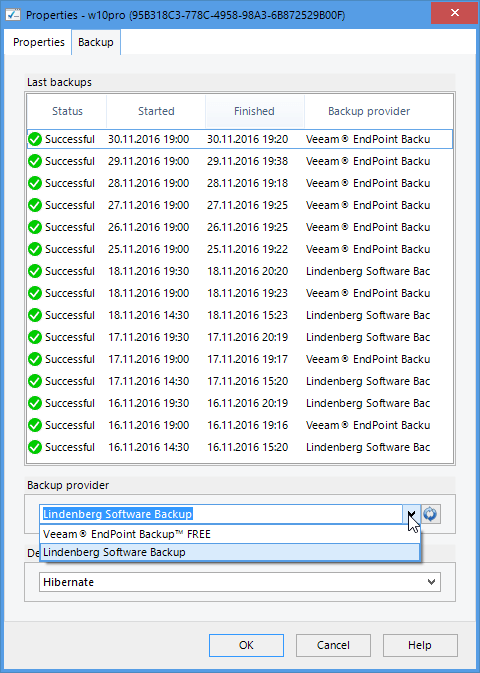Click green check icon of 18.11.2016 19:30 backup

[x=35, y=271]
